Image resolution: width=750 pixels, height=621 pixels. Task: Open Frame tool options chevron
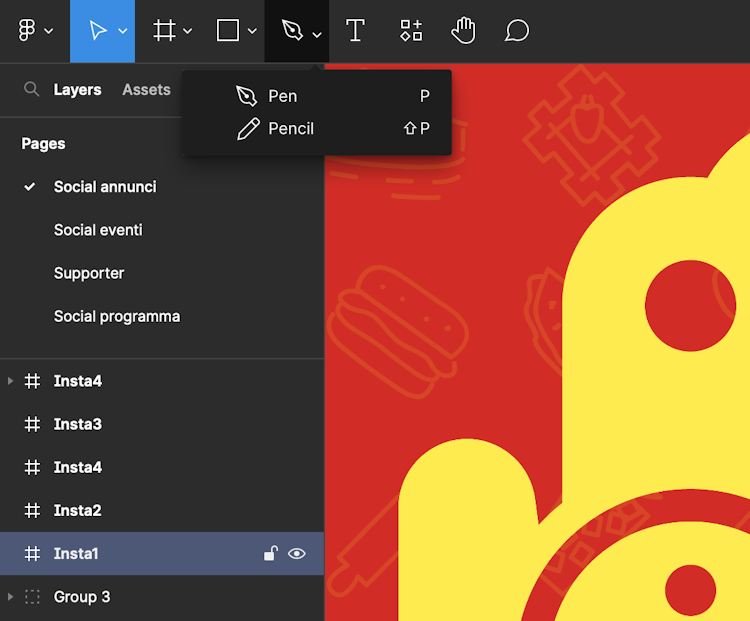pos(188,31)
